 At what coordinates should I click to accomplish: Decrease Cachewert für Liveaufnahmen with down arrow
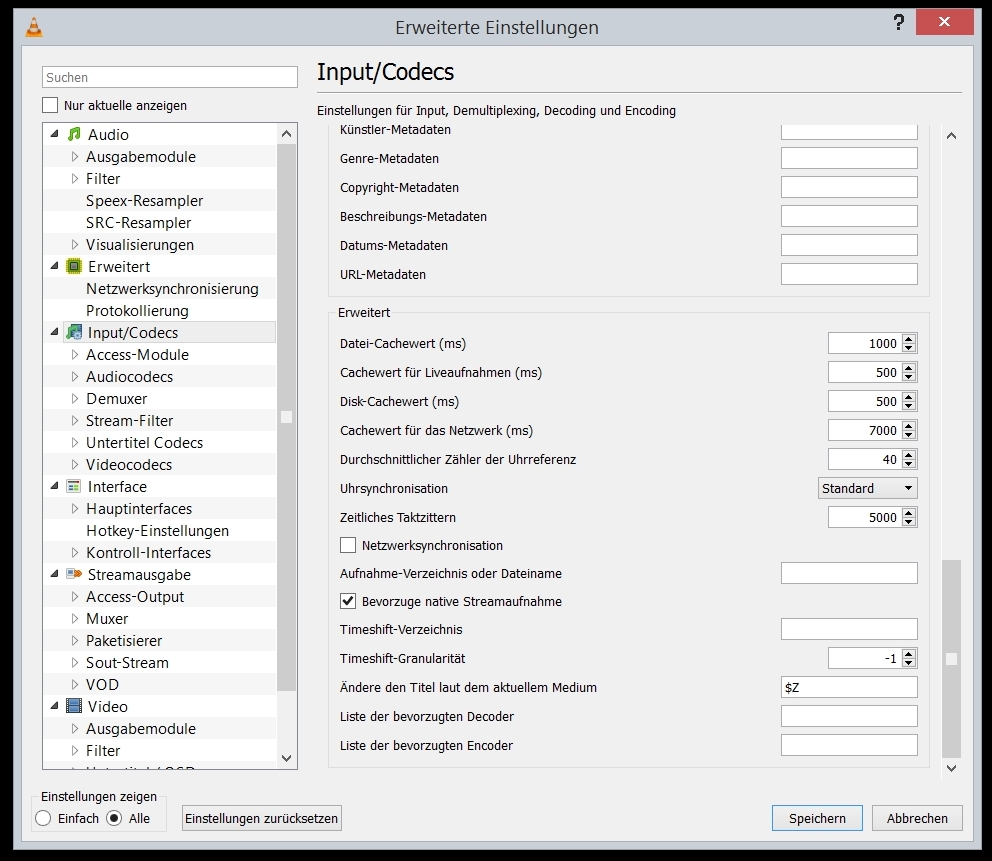909,376
